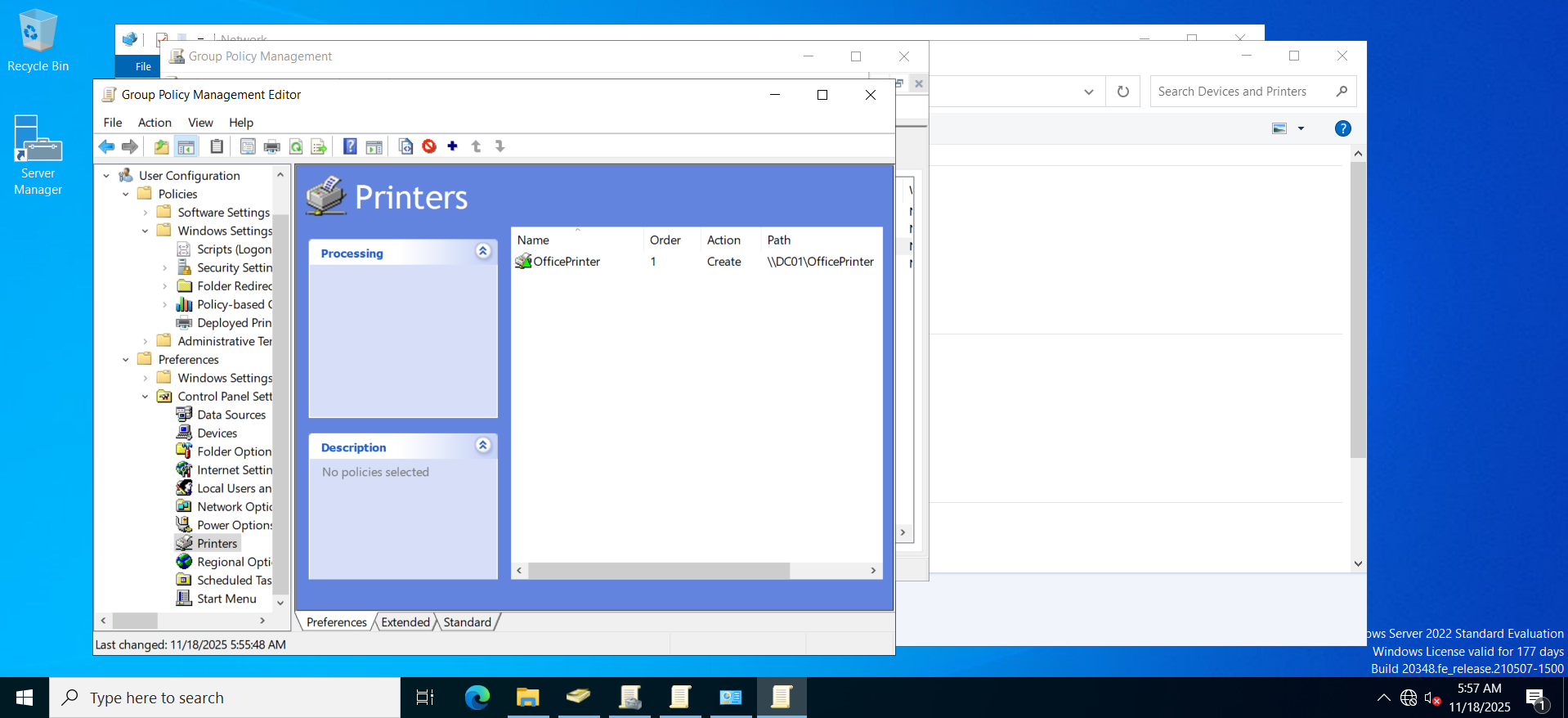The height and width of the screenshot is (718, 1568).
Task: Open the Action menu
Action: point(155,123)
